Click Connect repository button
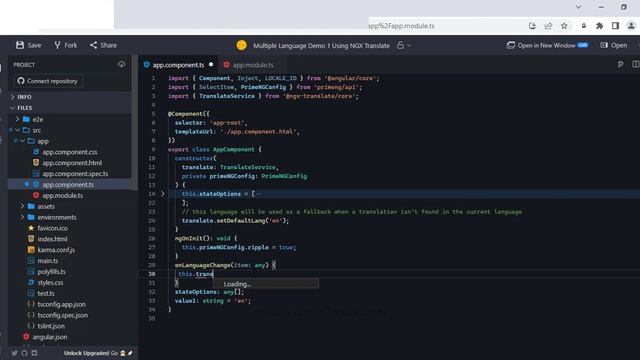Screen dimensions: 640x360 pos(48,81)
